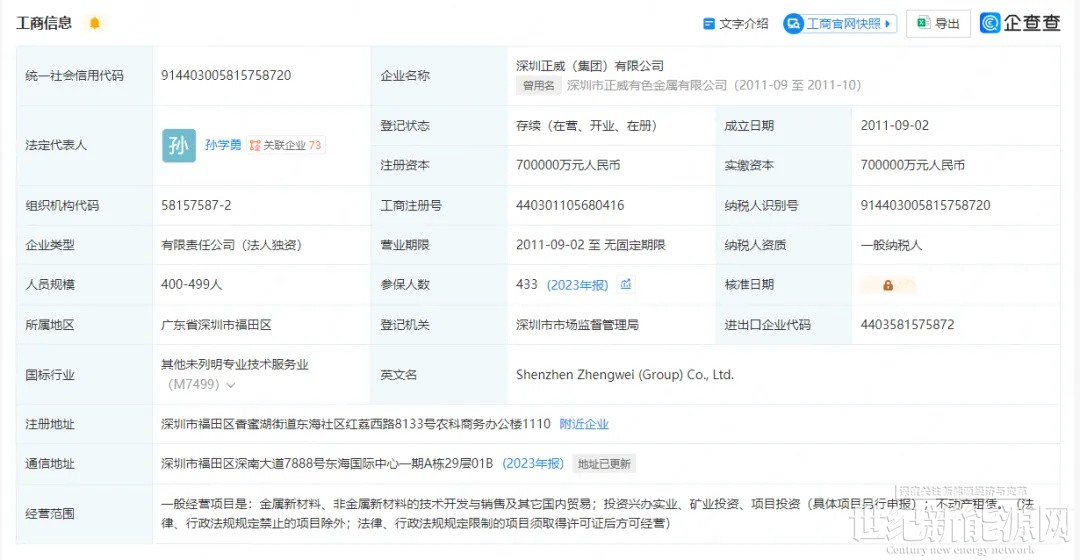
Task: Click the locked 核准日期 padlock icon
Action: pos(887,285)
